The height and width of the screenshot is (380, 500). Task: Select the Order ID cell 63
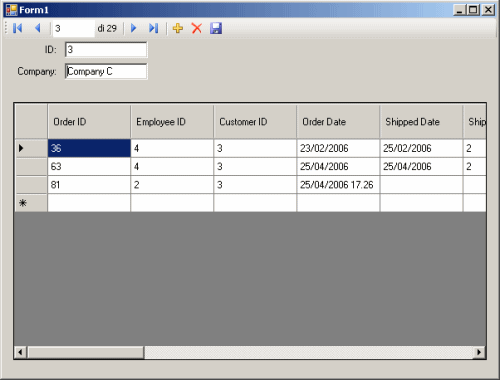89,166
